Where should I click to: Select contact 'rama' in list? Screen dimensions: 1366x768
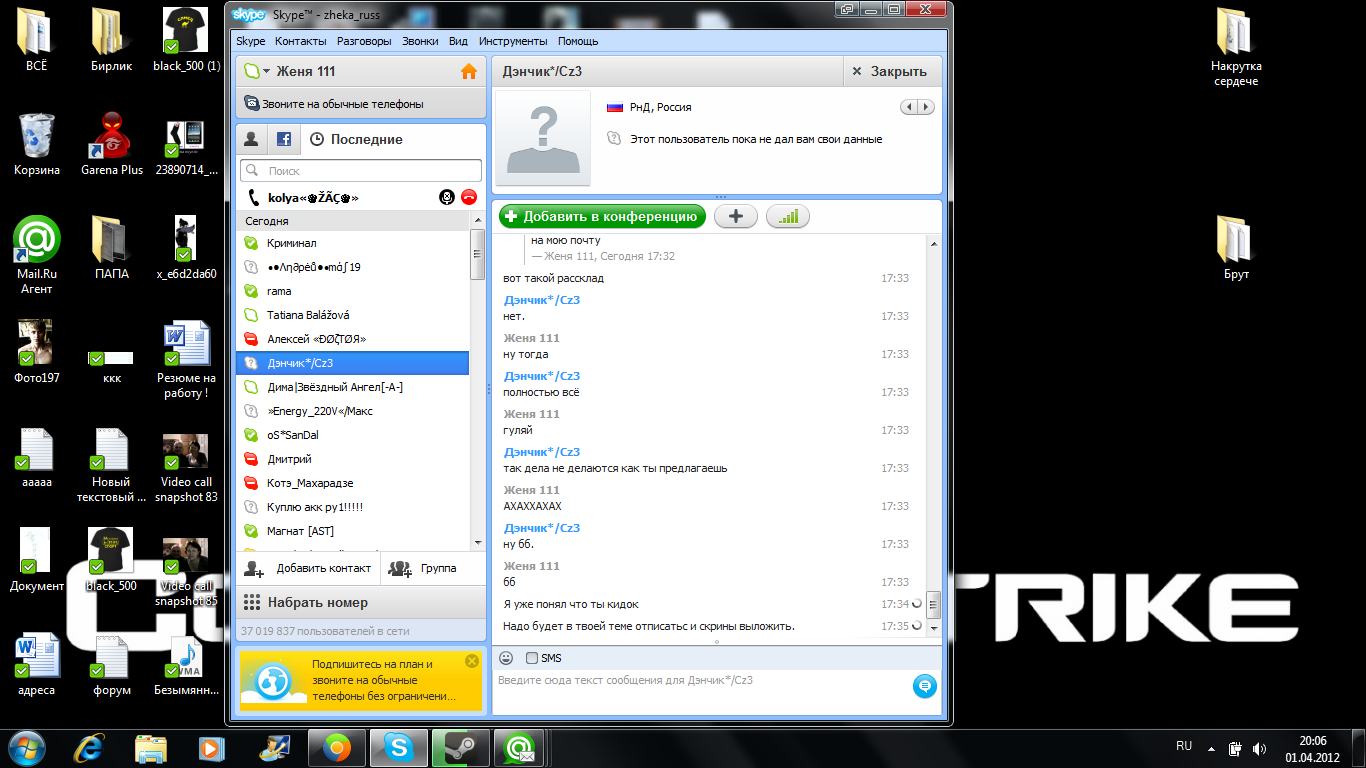pos(352,291)
